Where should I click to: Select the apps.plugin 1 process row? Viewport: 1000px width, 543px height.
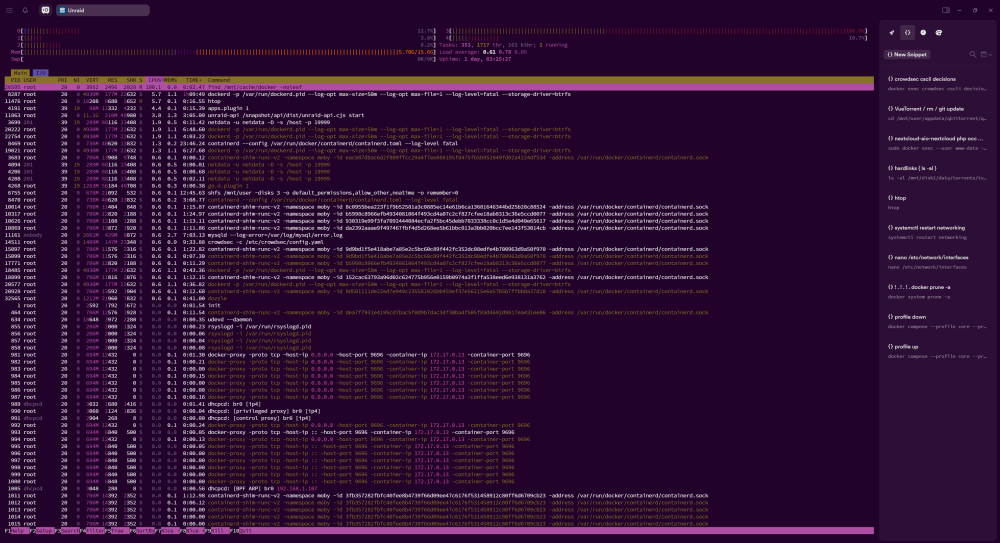(439, 108)
